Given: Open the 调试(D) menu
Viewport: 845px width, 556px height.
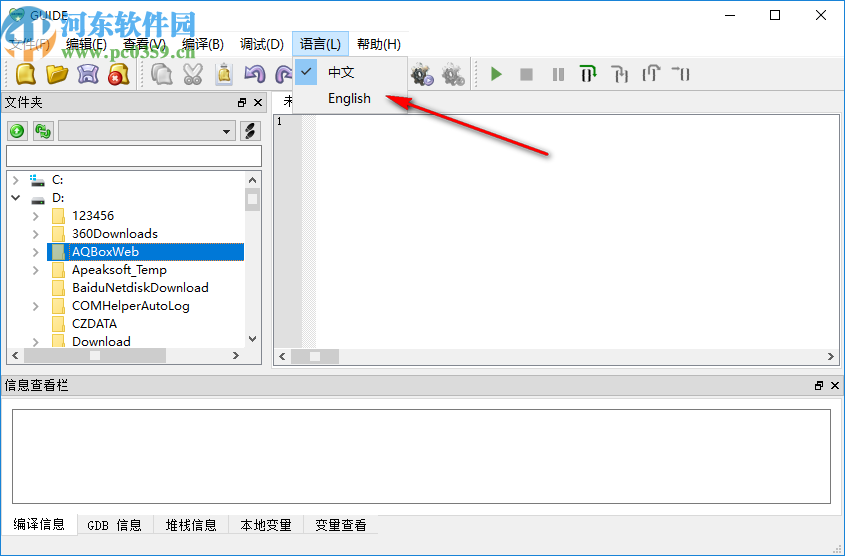Looking at the screenshot, I should click(262, 44).
